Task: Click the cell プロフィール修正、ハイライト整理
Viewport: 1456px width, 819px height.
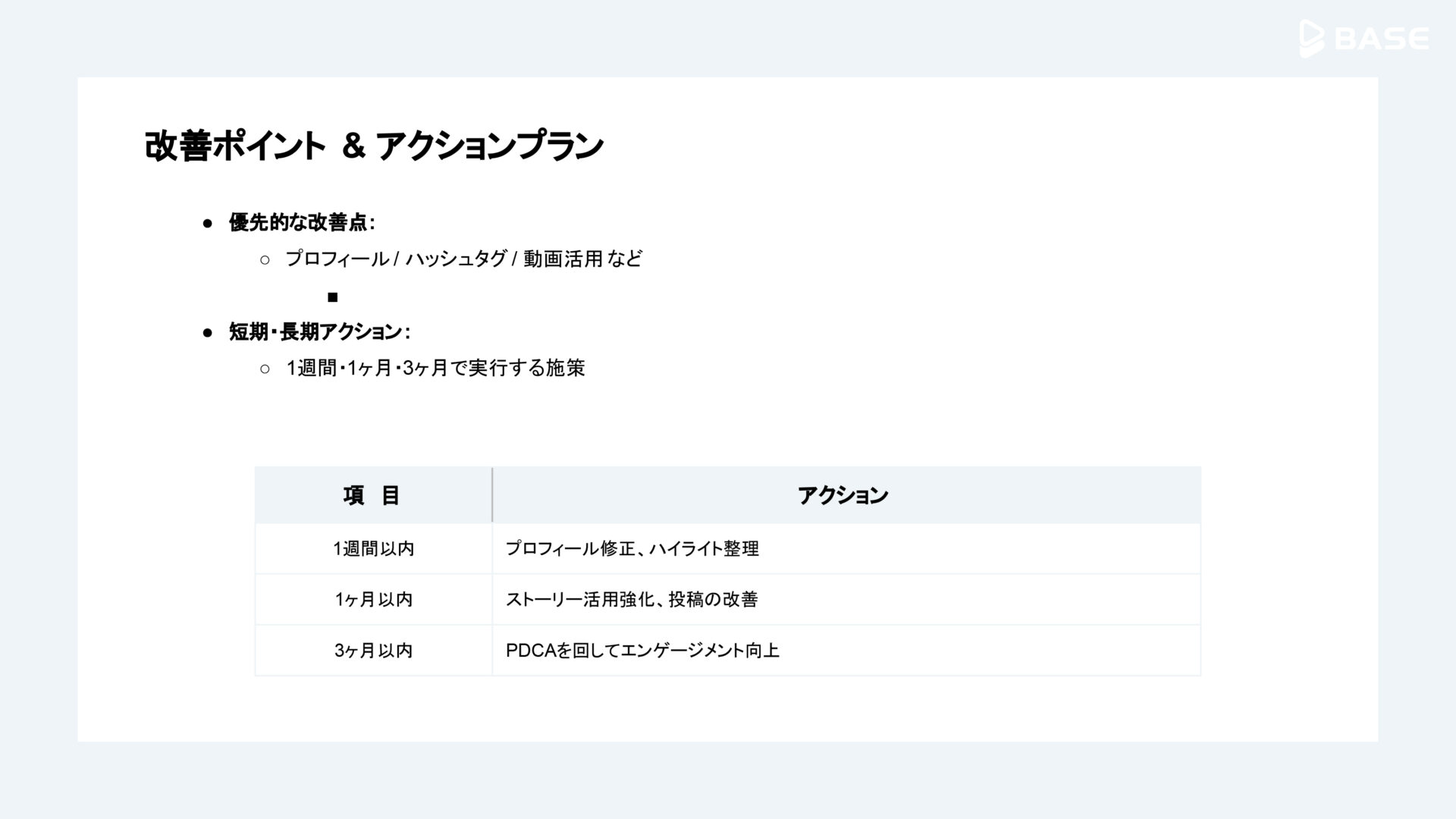Action: tap(846, 548)
